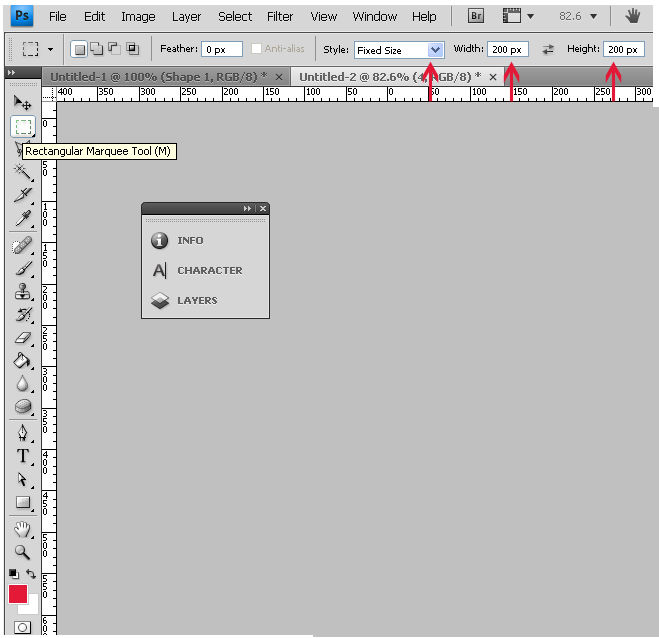
Task: Select the Blur tool
Action: [22, 383]
